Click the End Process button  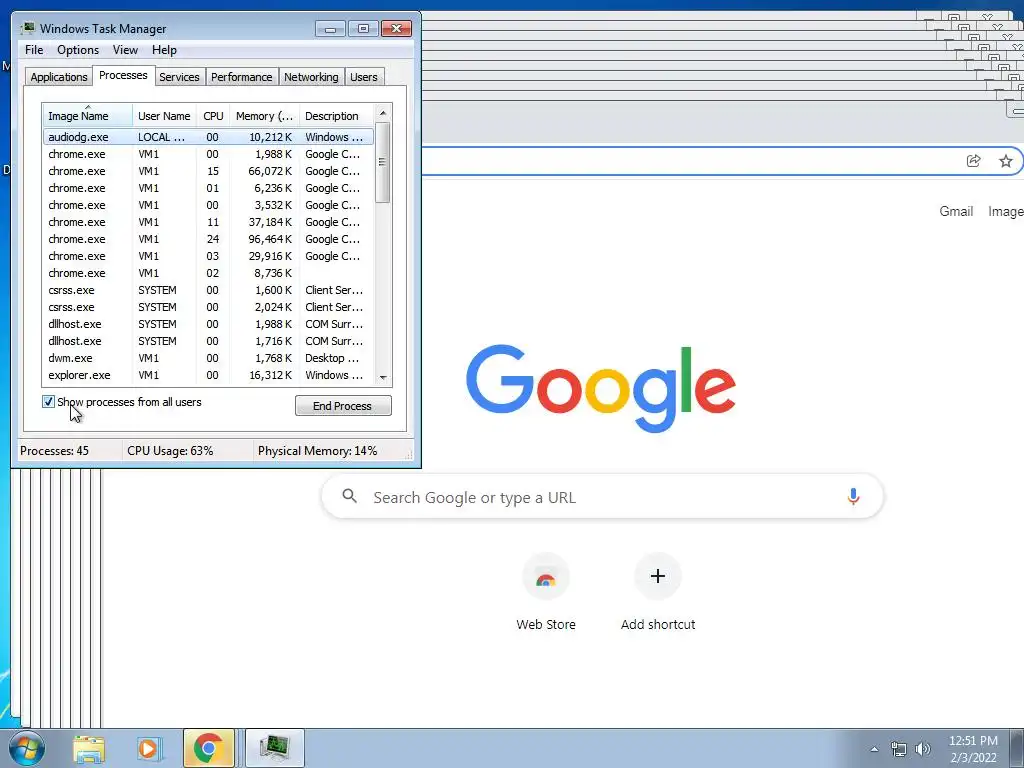[343, 406]
